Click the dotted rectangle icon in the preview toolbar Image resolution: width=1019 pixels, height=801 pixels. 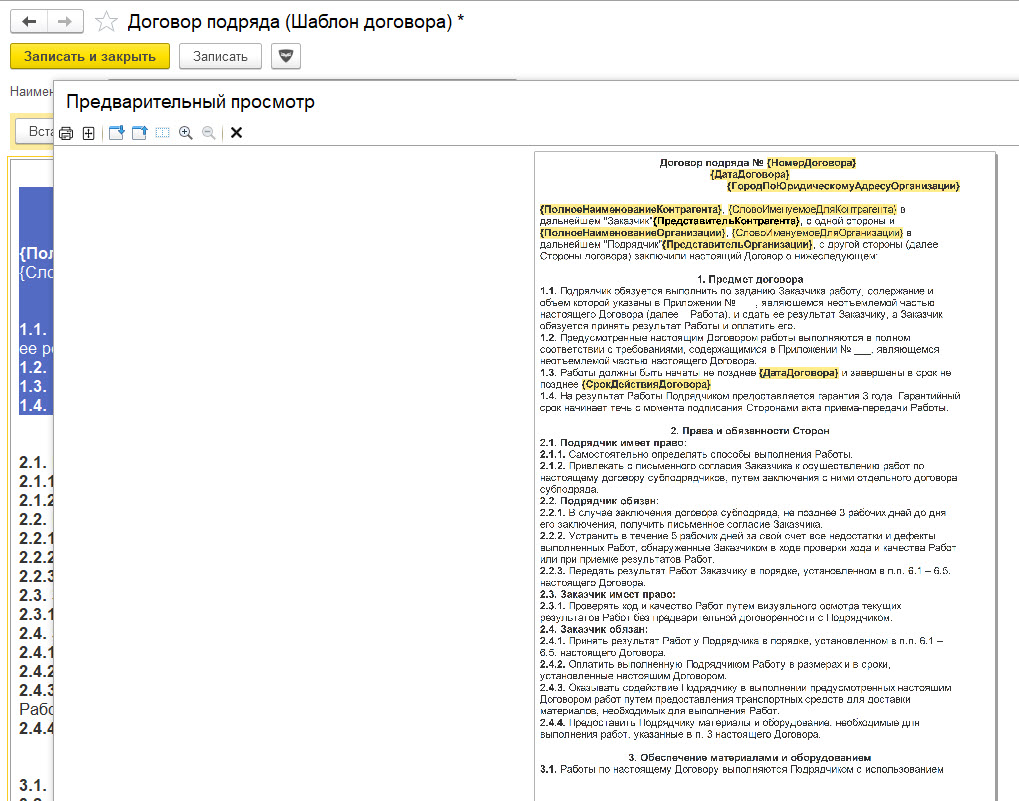click(162, 133)
